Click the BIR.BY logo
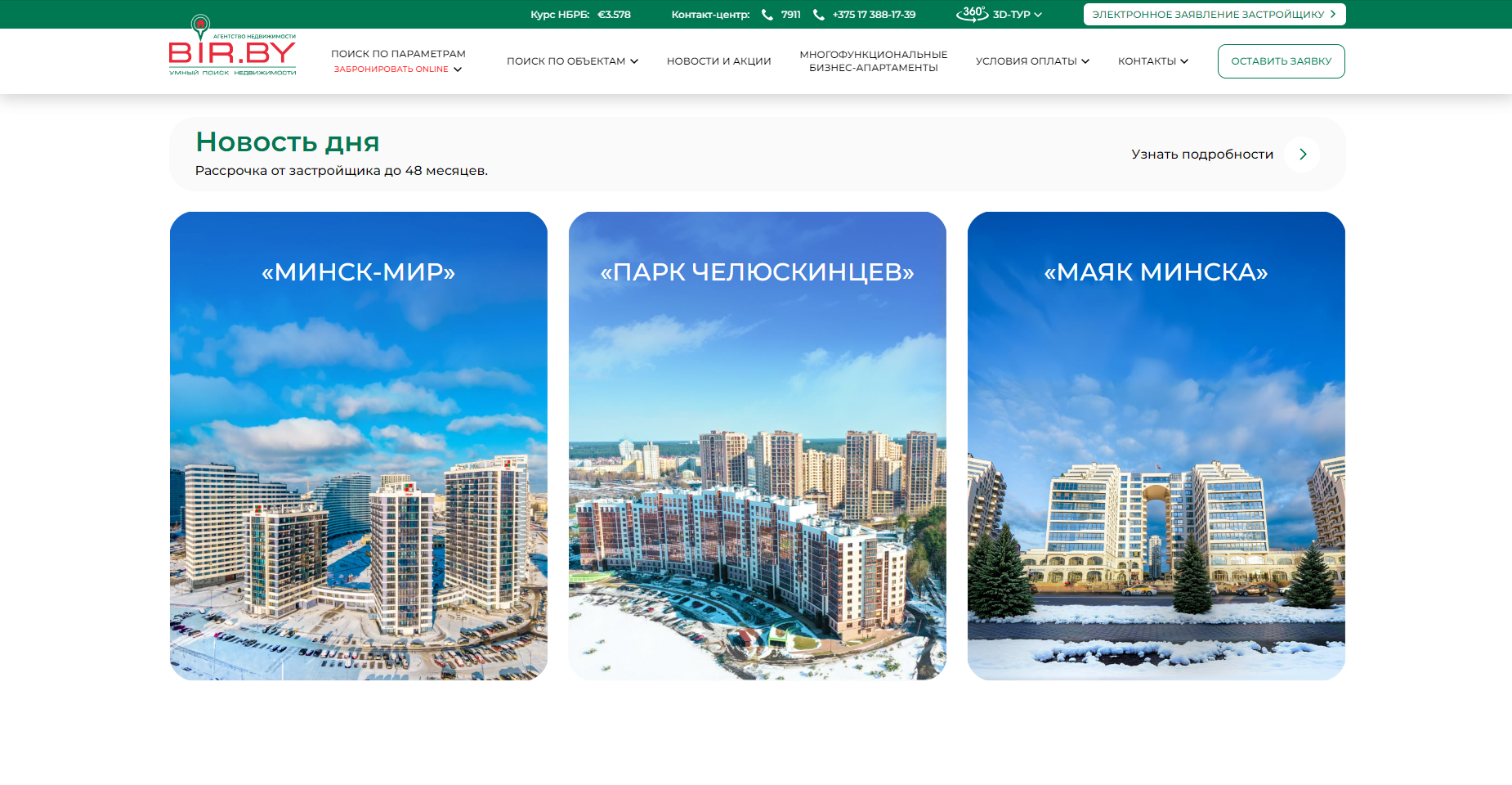 232,47
